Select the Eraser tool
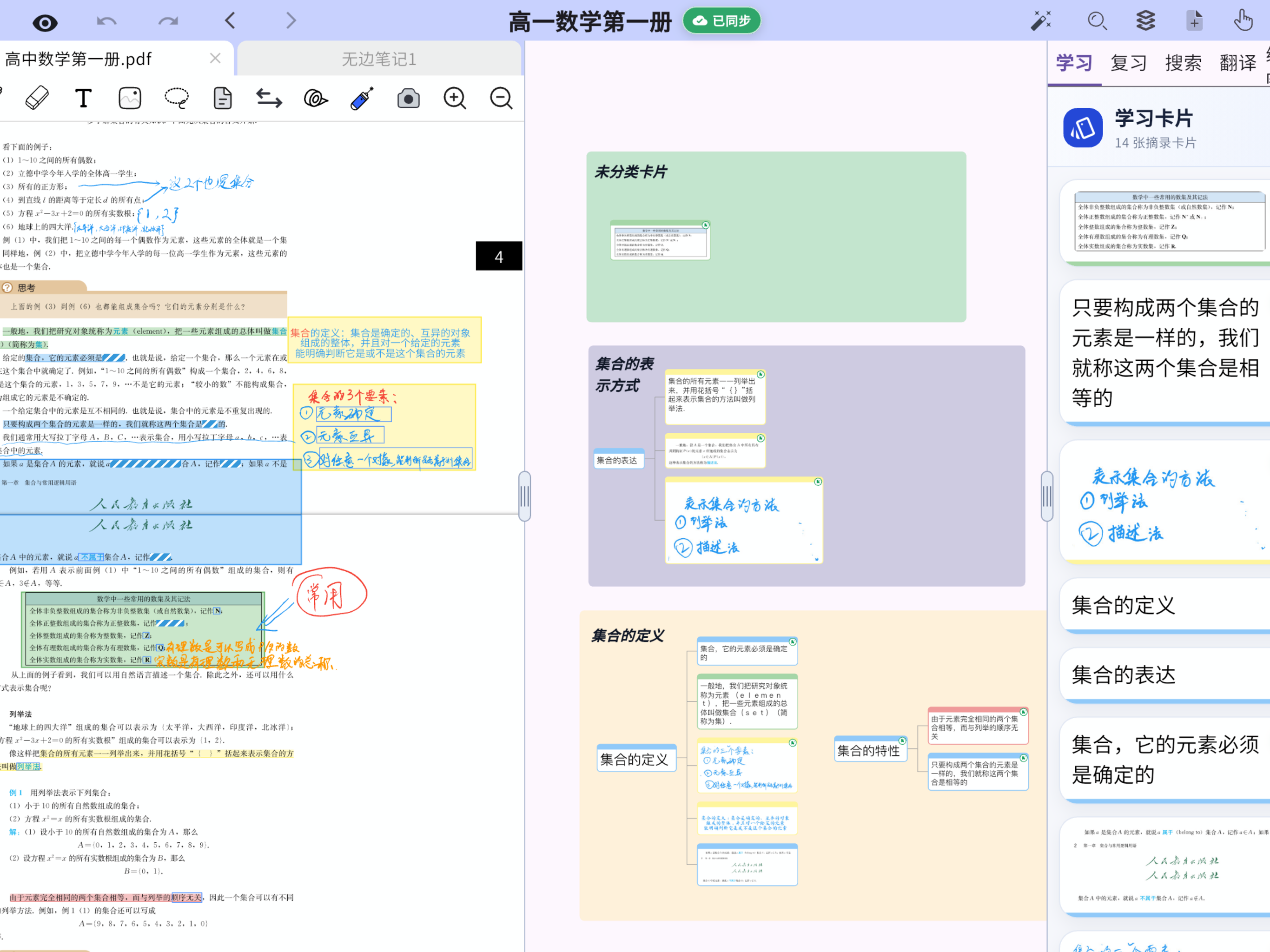Viewport: 1270px width, 952px height. 37,98
